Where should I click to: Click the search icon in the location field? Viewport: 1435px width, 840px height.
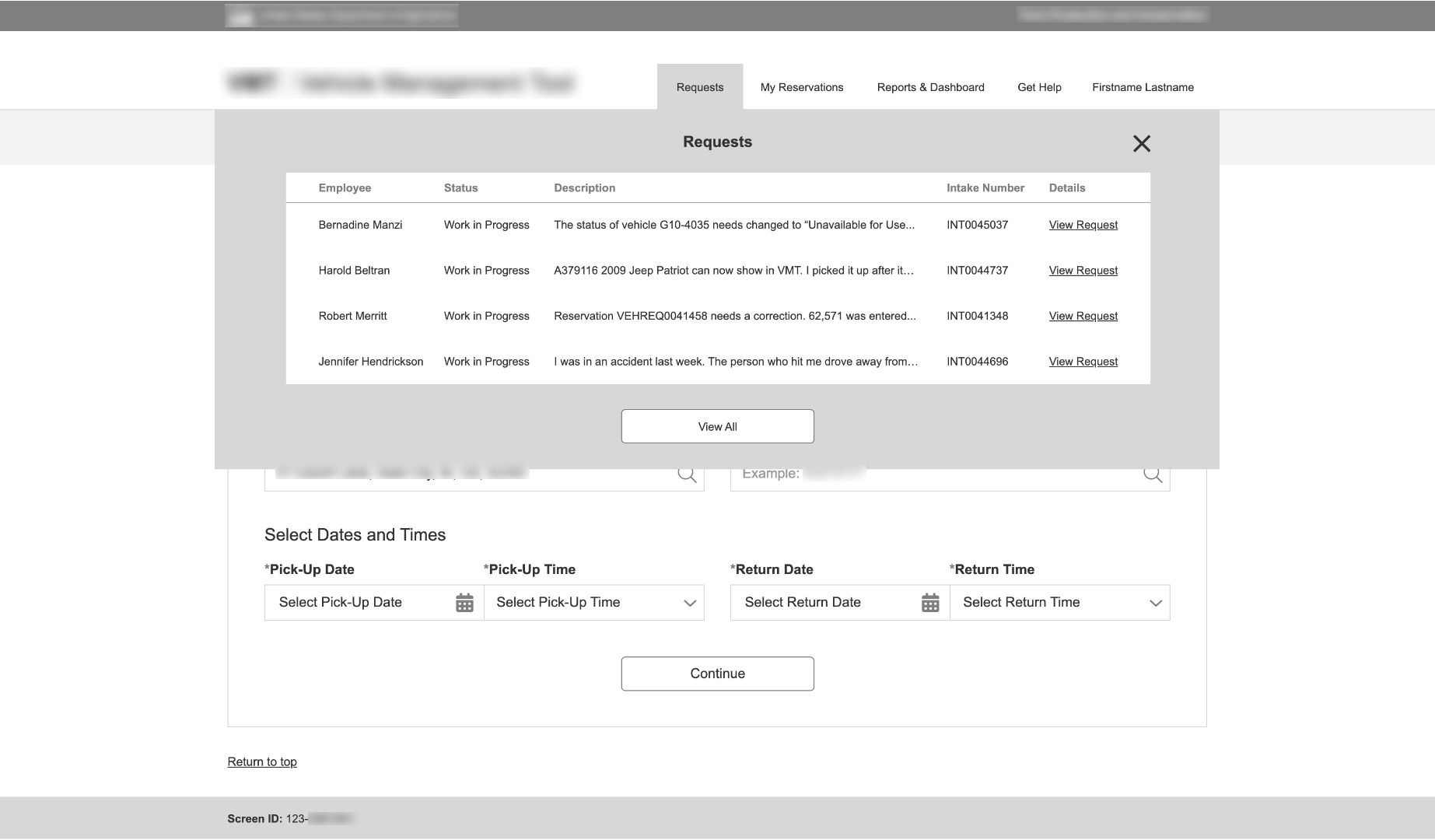pos(687,473)
